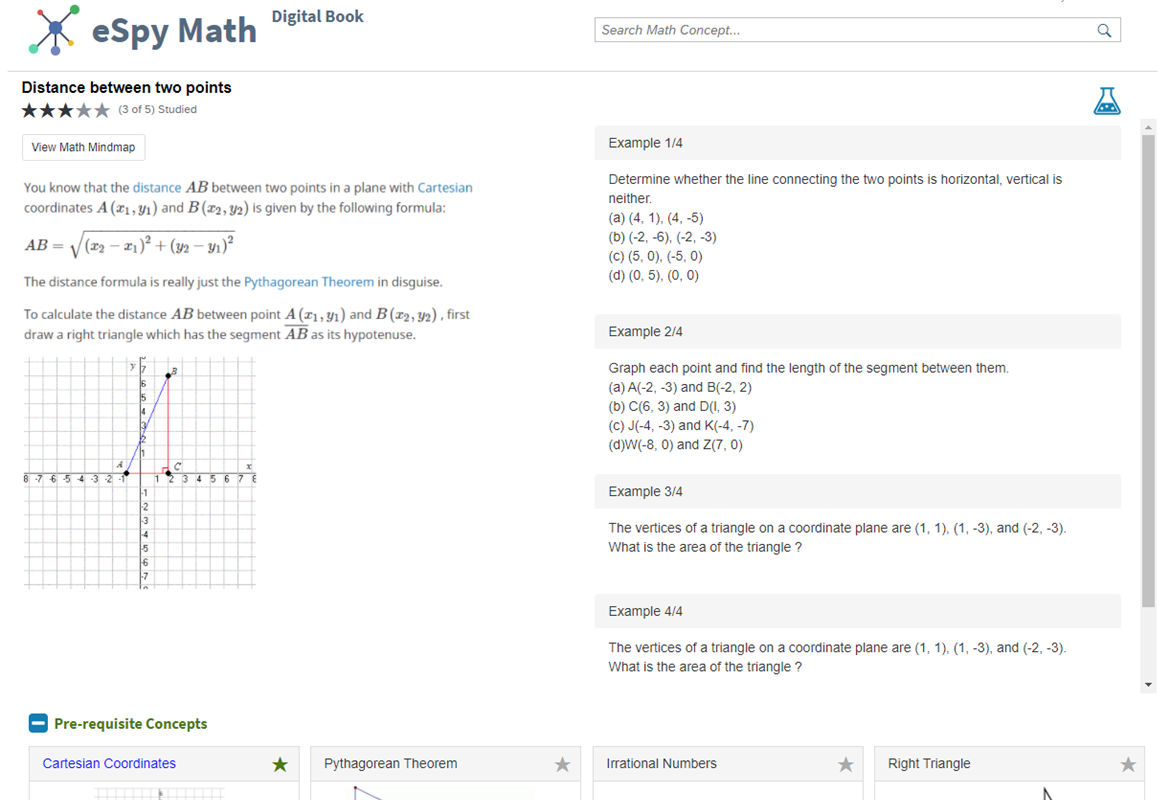1170x800 pixels.
Task: Select the Example 3/4 header
Action: coord(857,491)
